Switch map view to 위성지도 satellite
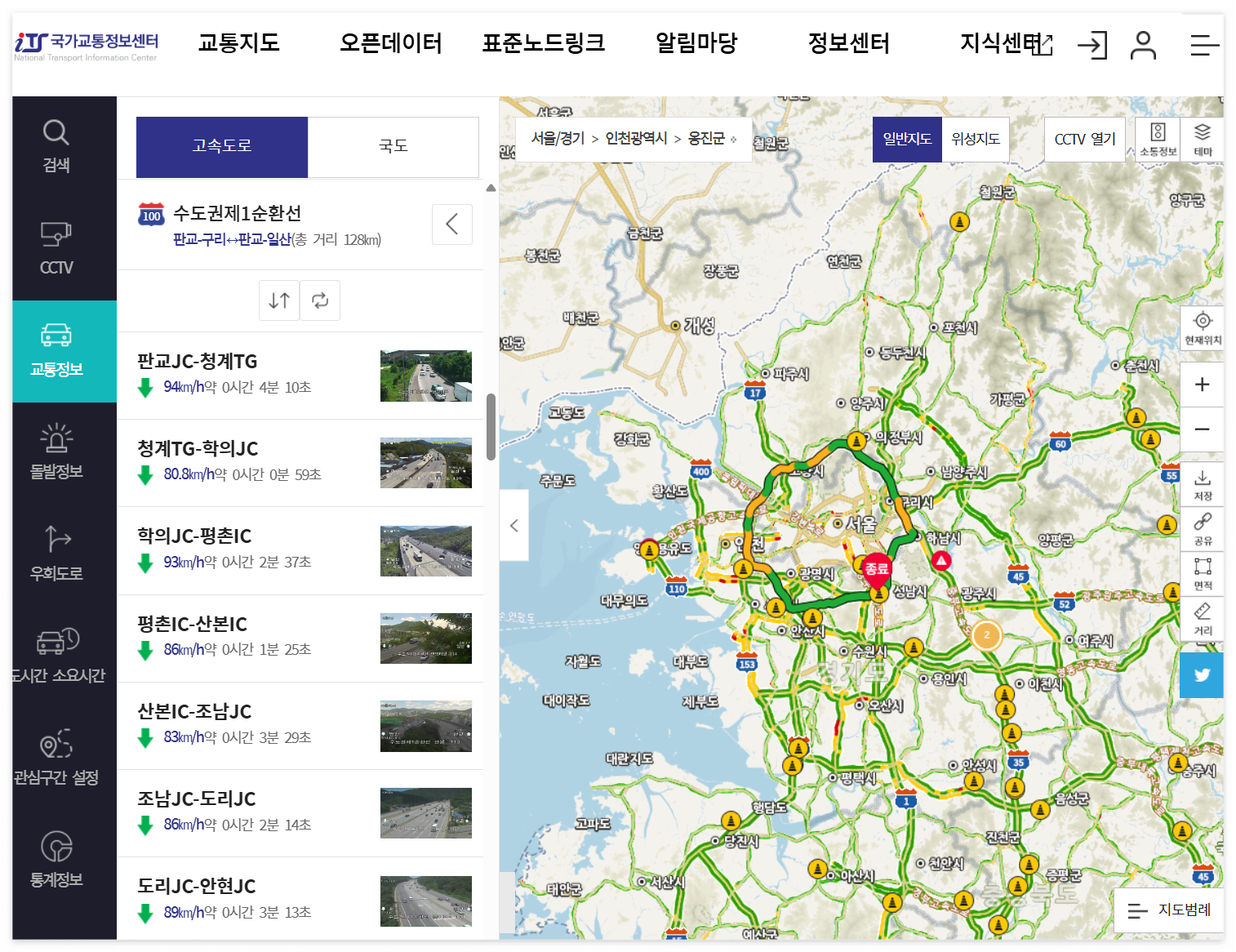Viewport: 1236px width, 952px height. (976, 139)
